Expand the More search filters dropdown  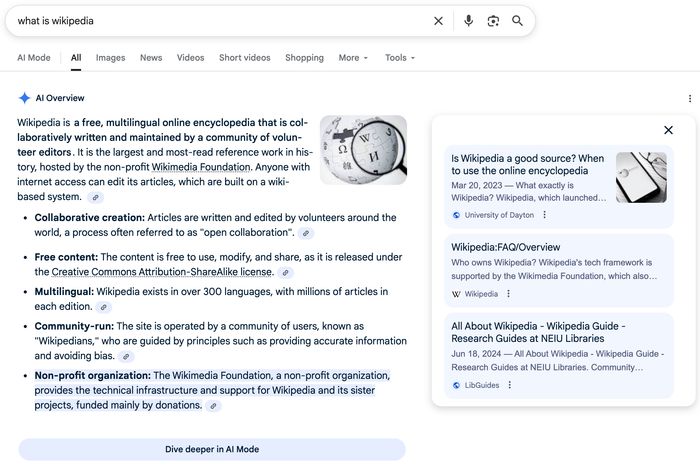point(353,58)
